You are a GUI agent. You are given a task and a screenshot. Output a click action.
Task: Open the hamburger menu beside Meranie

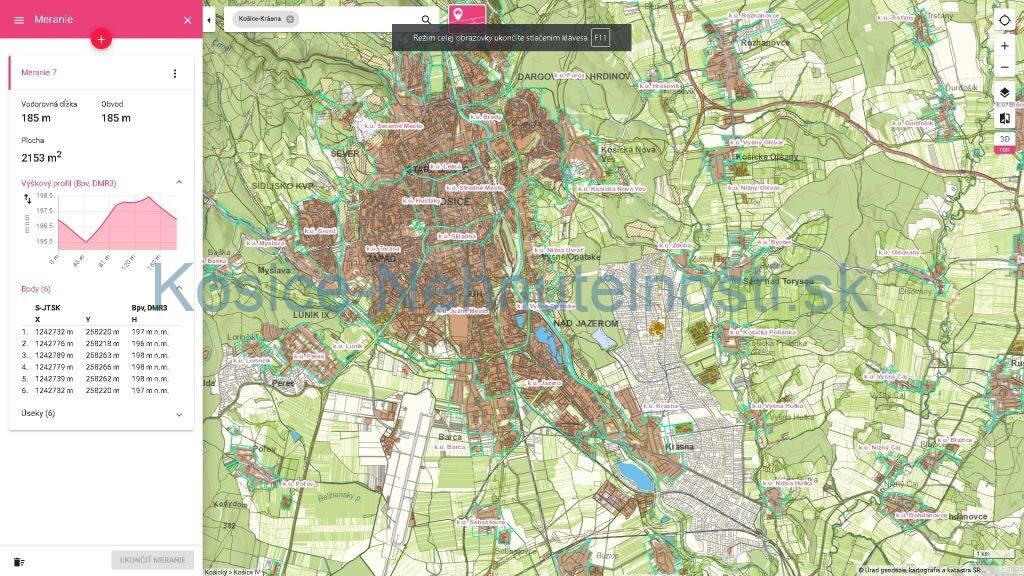pyautogui.click(x=19, y=20)
